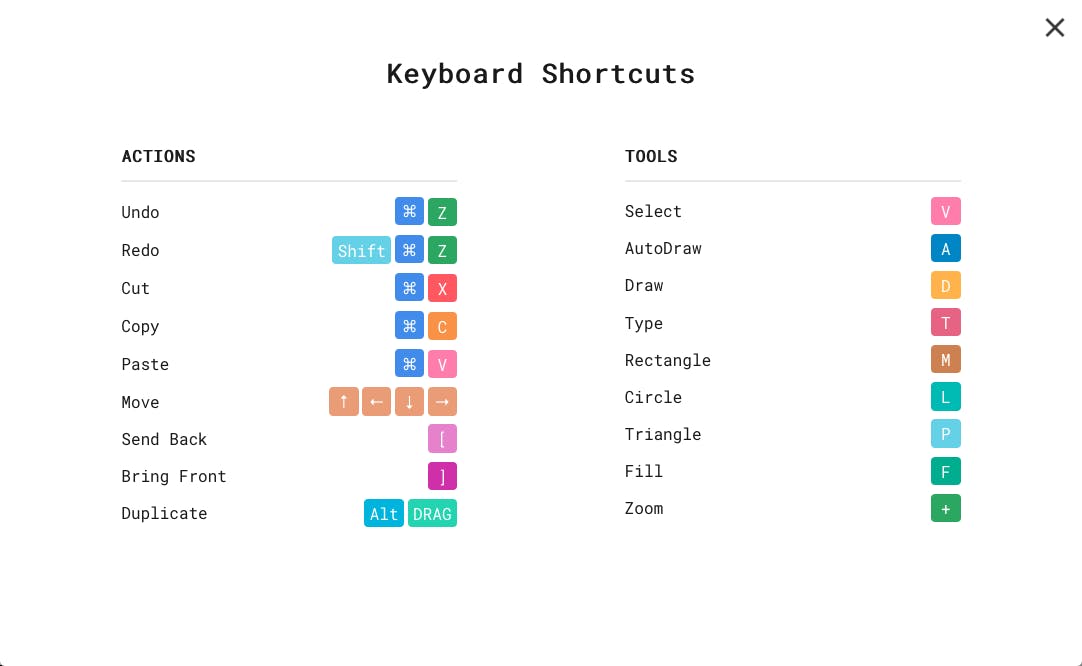Click the Alt key badge for Duplicate
1082x666 pixels.
pos(384,513)
